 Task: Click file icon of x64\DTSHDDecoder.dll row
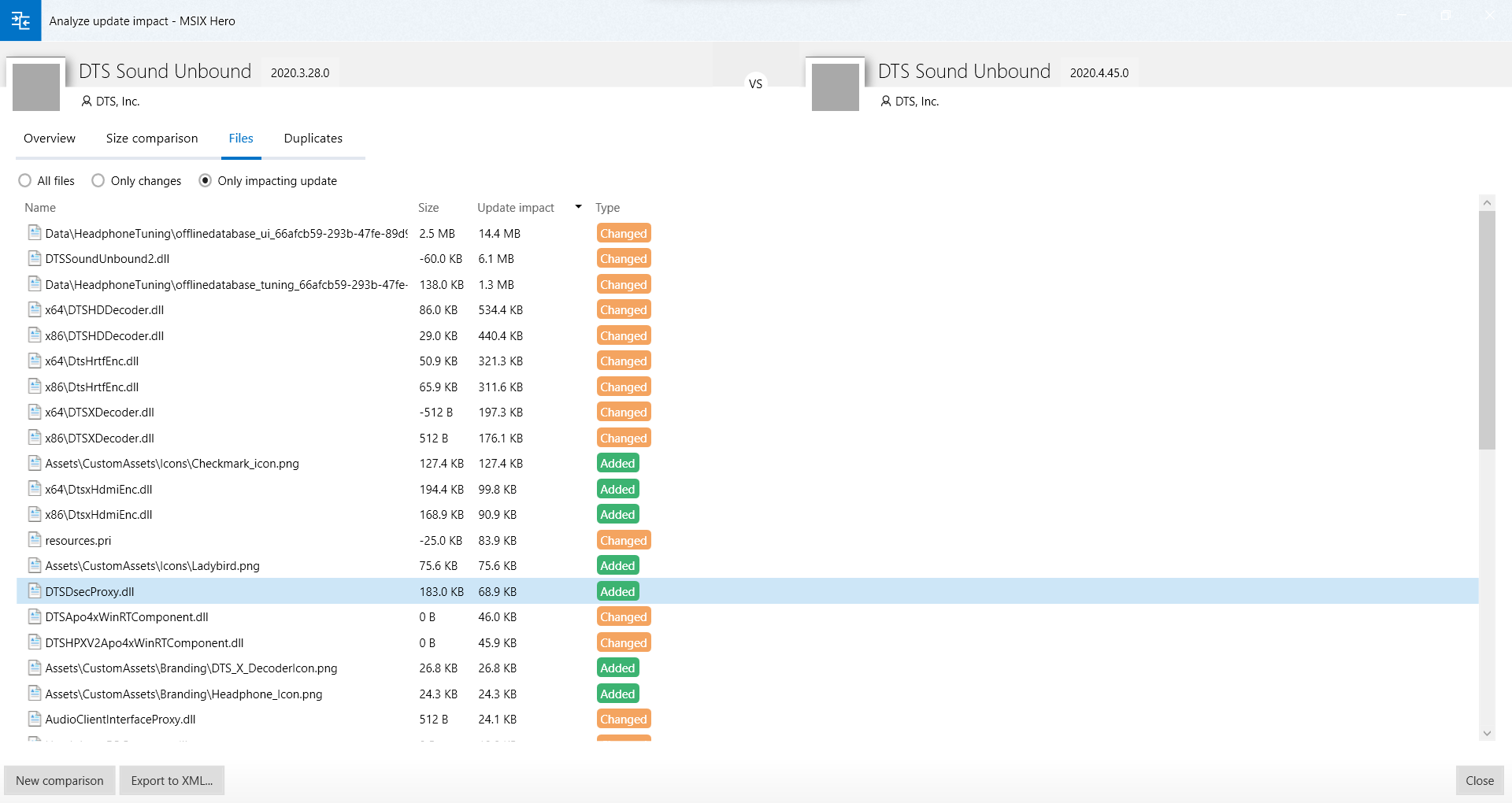coord(35,309)
